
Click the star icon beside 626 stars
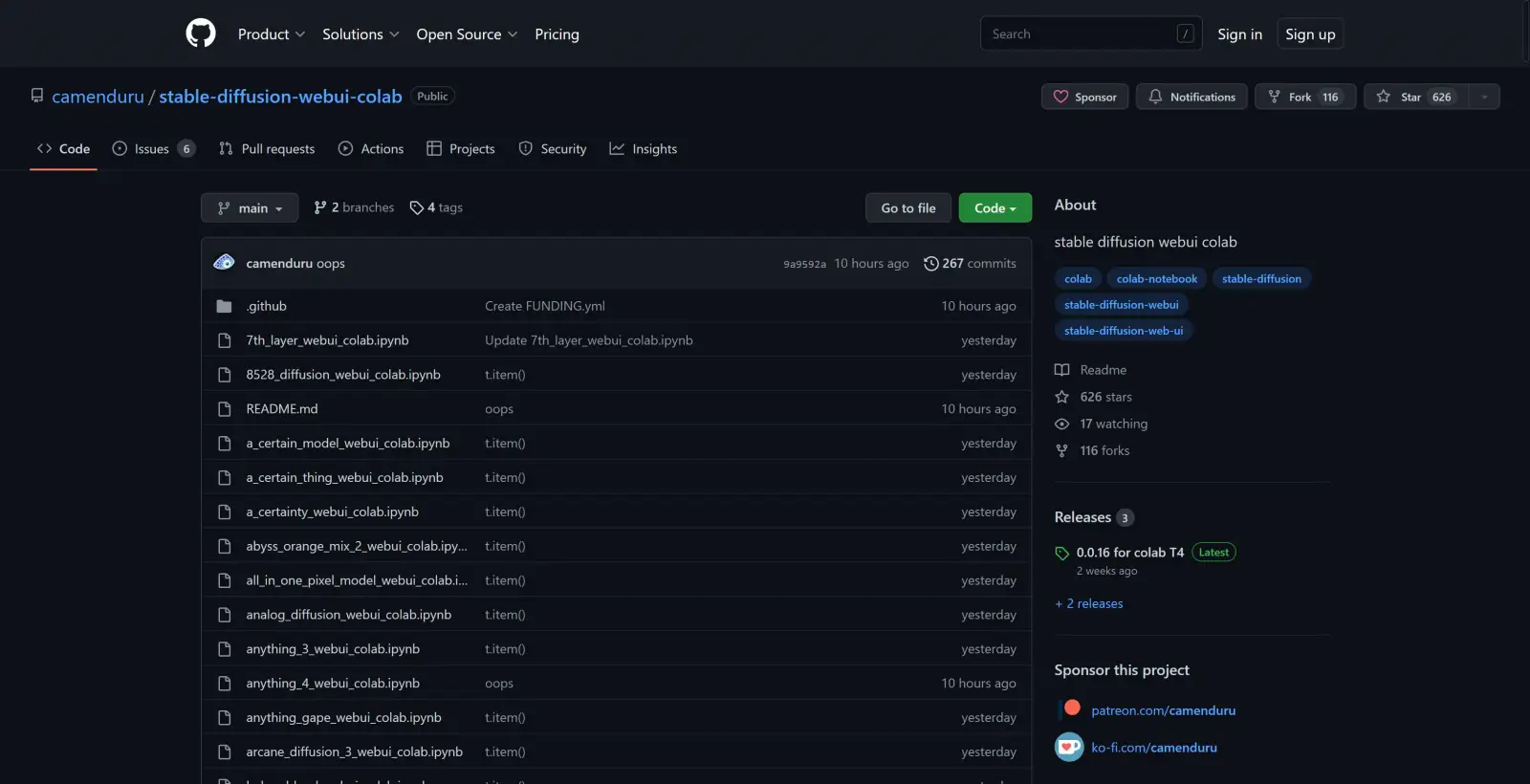click(1061, 397)
